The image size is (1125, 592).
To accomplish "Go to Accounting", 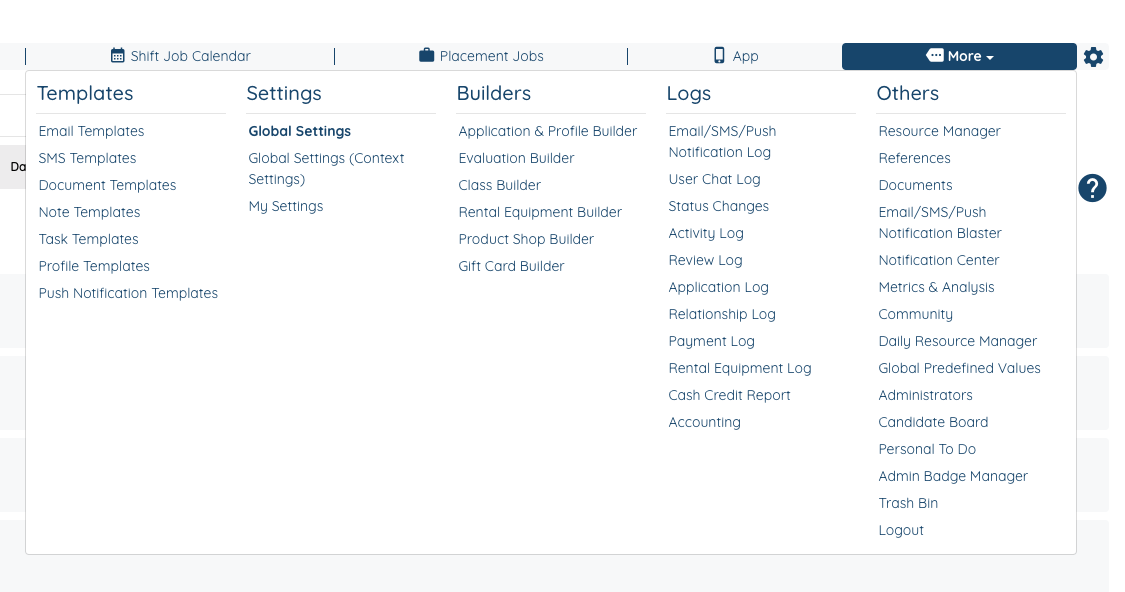I will point(705,423).
